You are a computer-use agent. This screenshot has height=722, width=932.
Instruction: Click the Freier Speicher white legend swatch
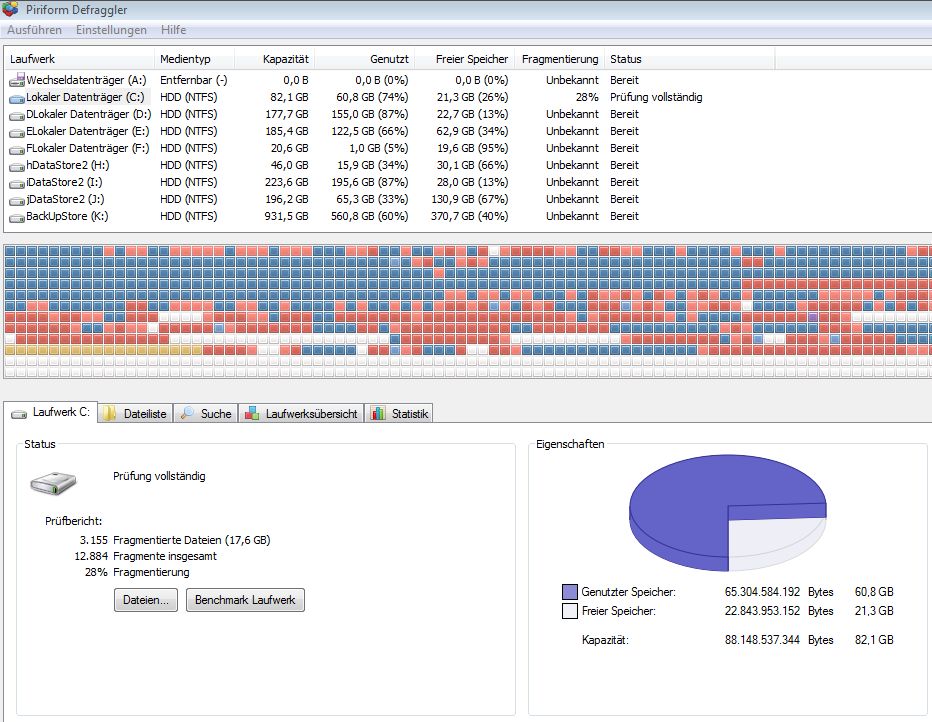[570, 611]
